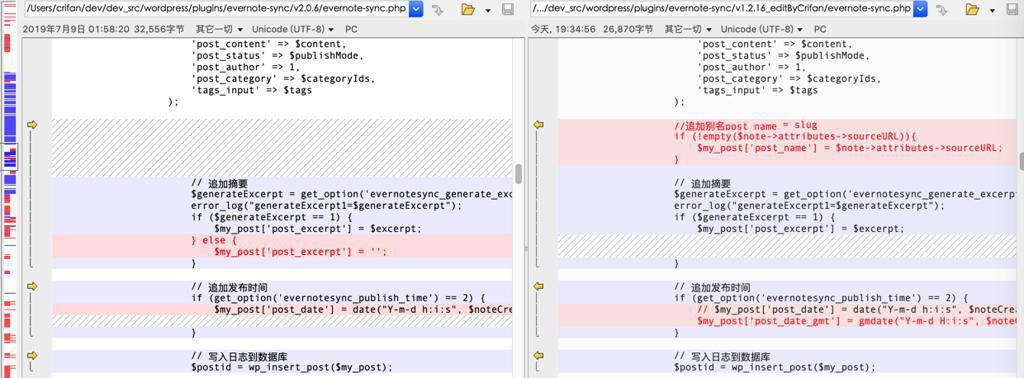
Task: Copy 写入日志到数据库 section right with left-gutter arrow
Action: pos(32,356)
